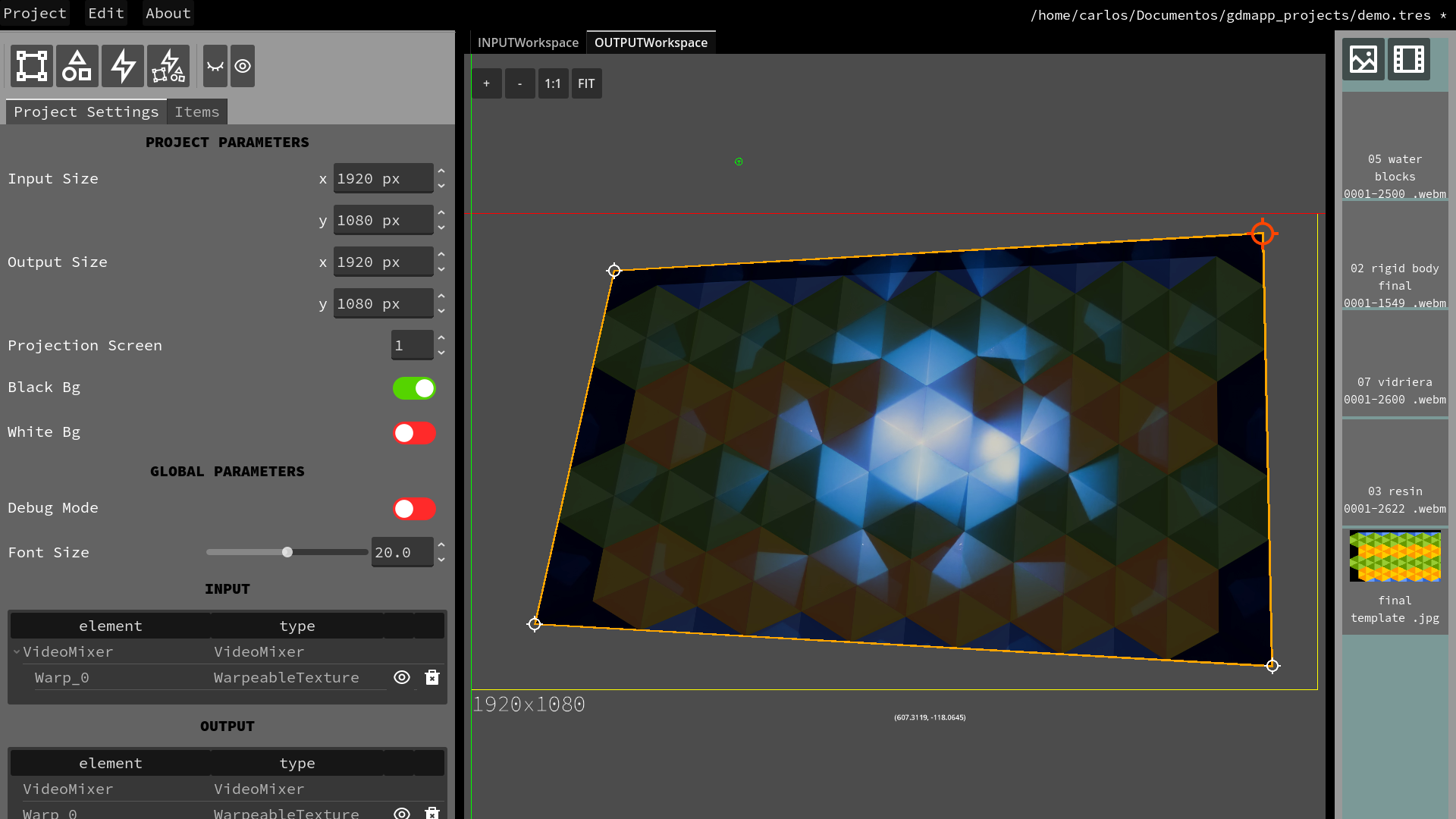
Task: Enable the White Bg switch
Action: [414, 433]
